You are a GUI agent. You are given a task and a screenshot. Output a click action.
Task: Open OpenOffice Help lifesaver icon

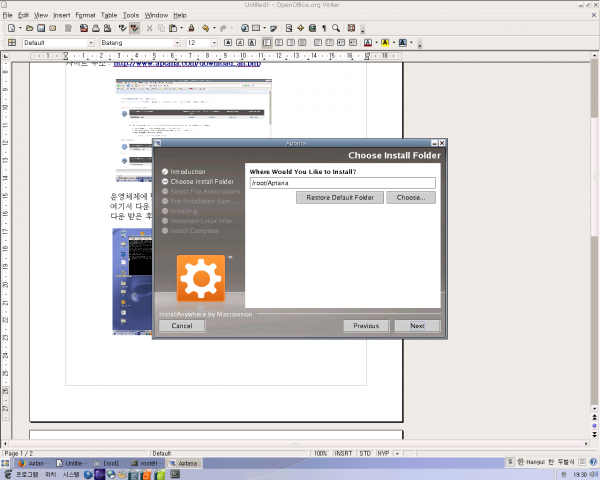tap(351, 28)
